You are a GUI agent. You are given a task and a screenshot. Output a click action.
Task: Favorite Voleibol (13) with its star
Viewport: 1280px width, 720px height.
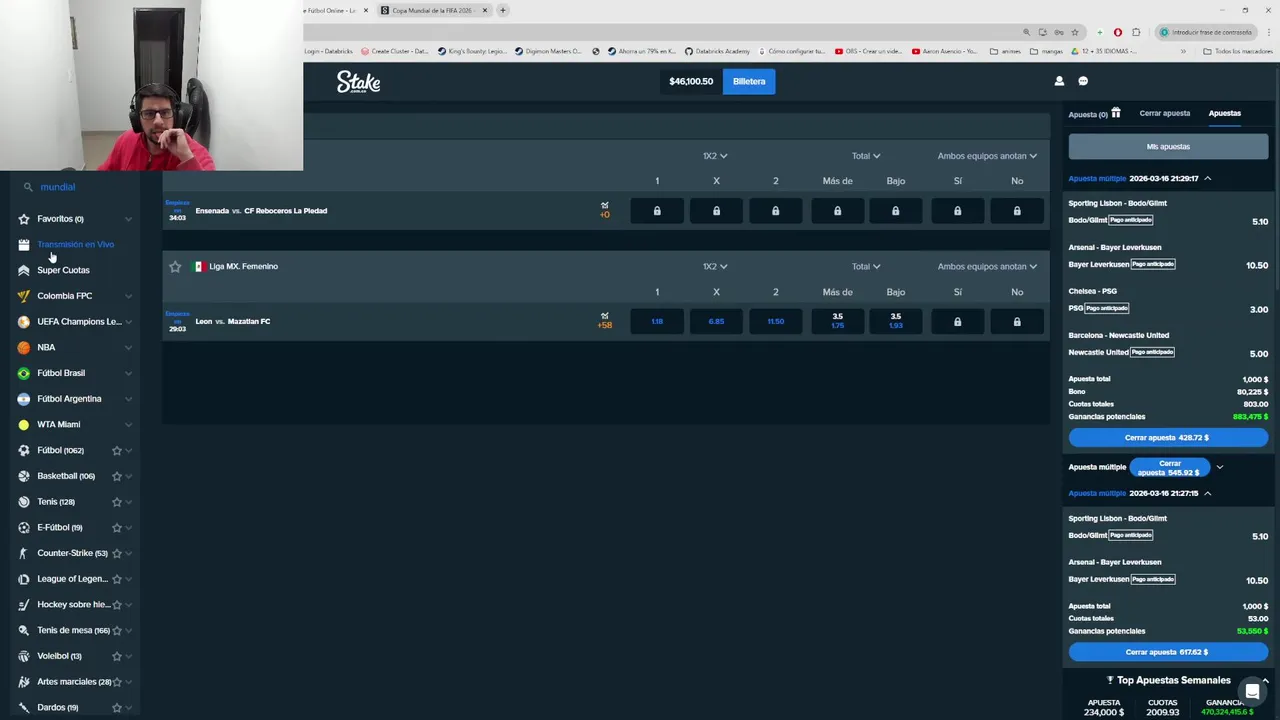117,656
